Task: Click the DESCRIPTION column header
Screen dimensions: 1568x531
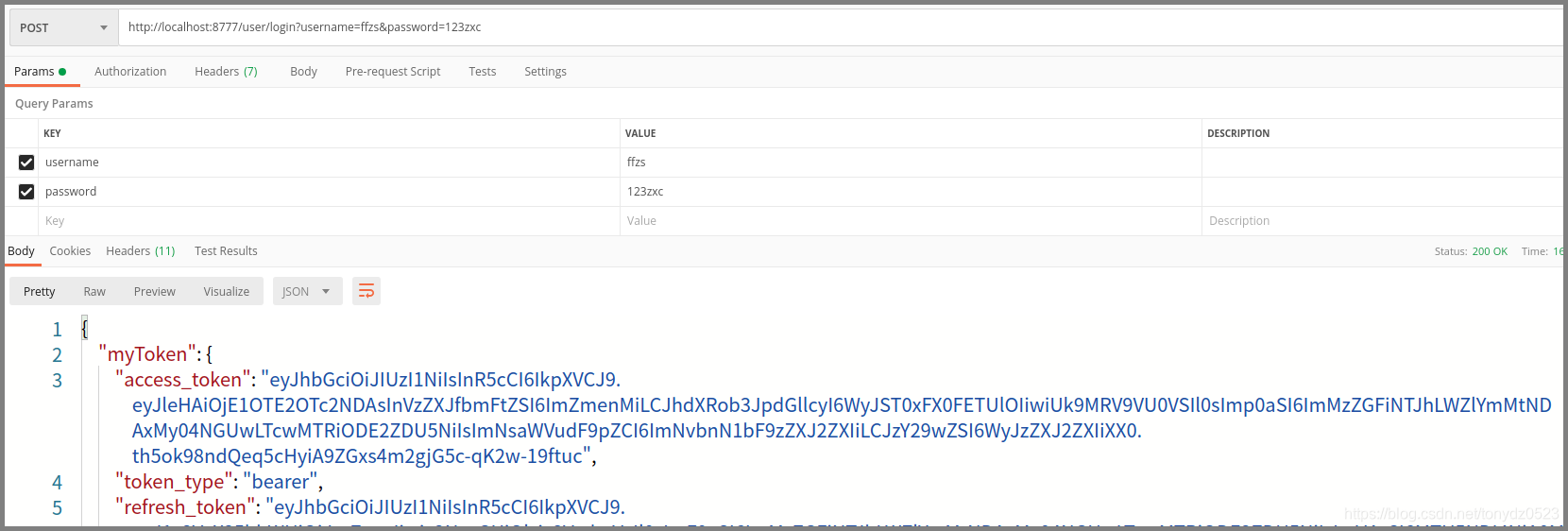Action: click(x=1238, y=134)
